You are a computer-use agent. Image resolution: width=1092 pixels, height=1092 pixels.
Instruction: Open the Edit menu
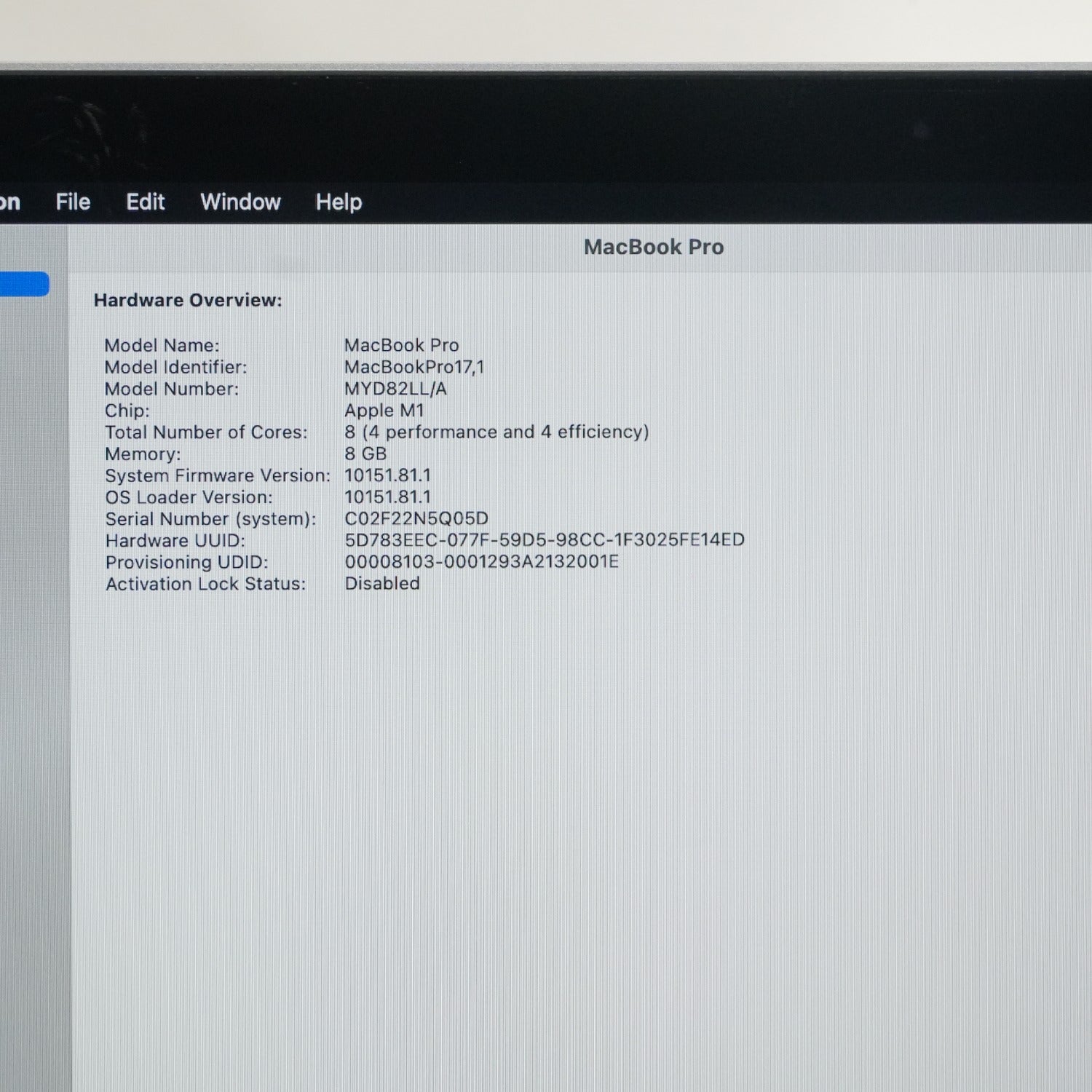pos(146,202)
